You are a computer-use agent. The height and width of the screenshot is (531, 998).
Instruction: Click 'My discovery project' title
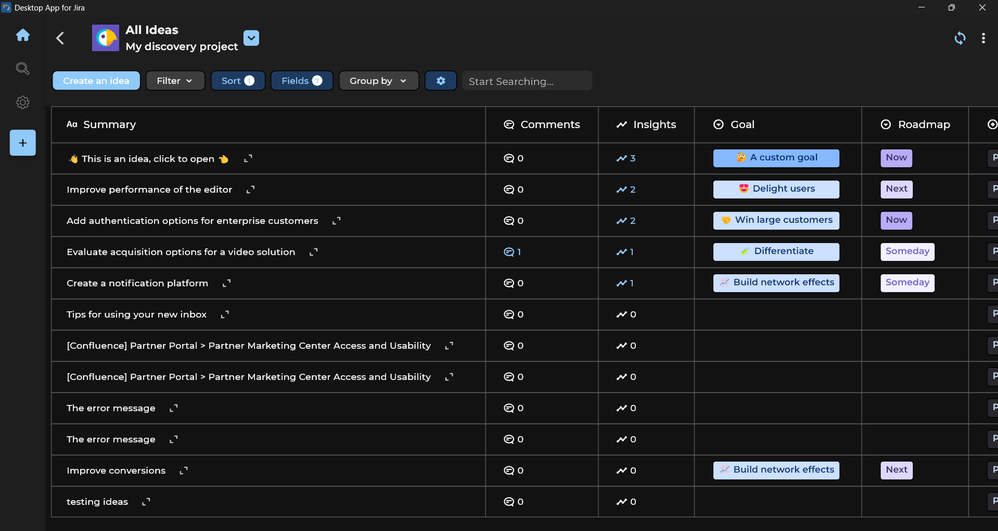[x=181, y=46]
